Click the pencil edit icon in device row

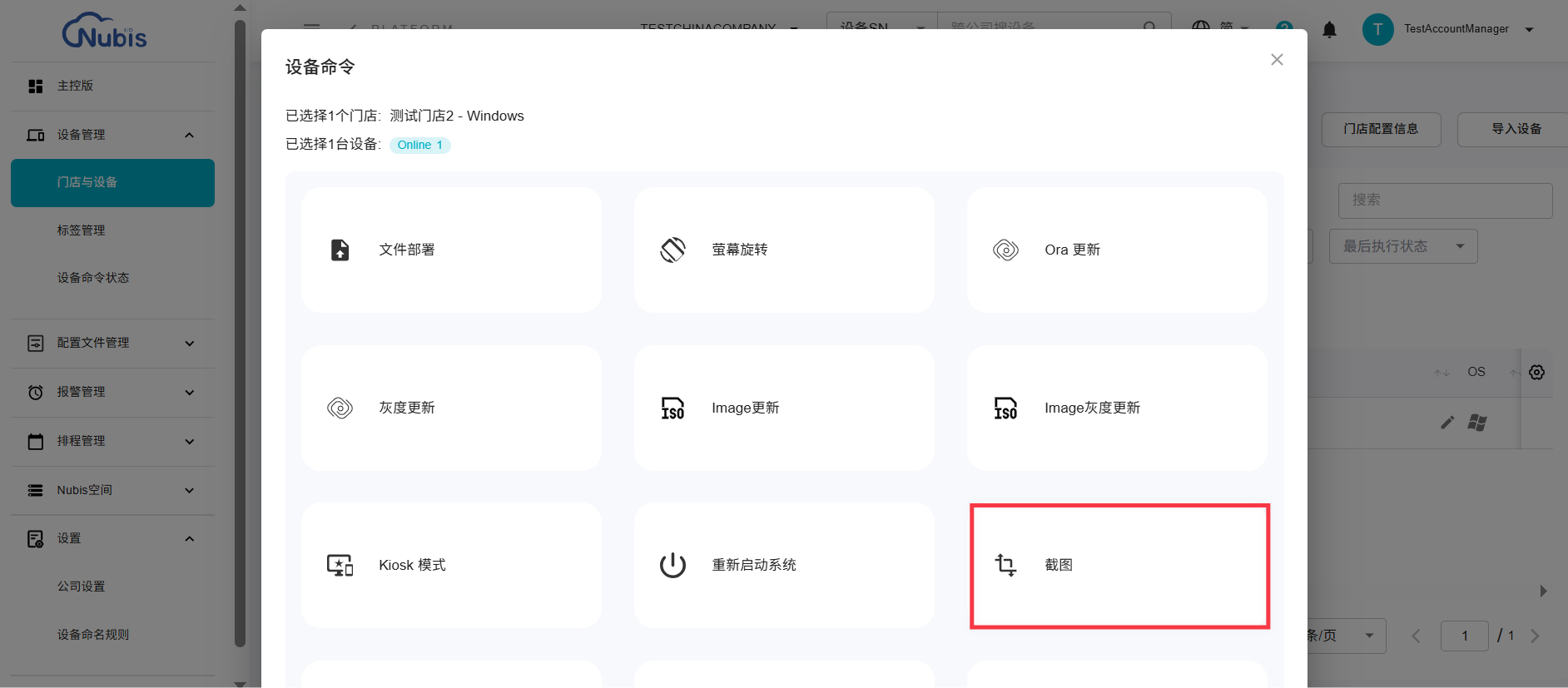coord(1447,423)
